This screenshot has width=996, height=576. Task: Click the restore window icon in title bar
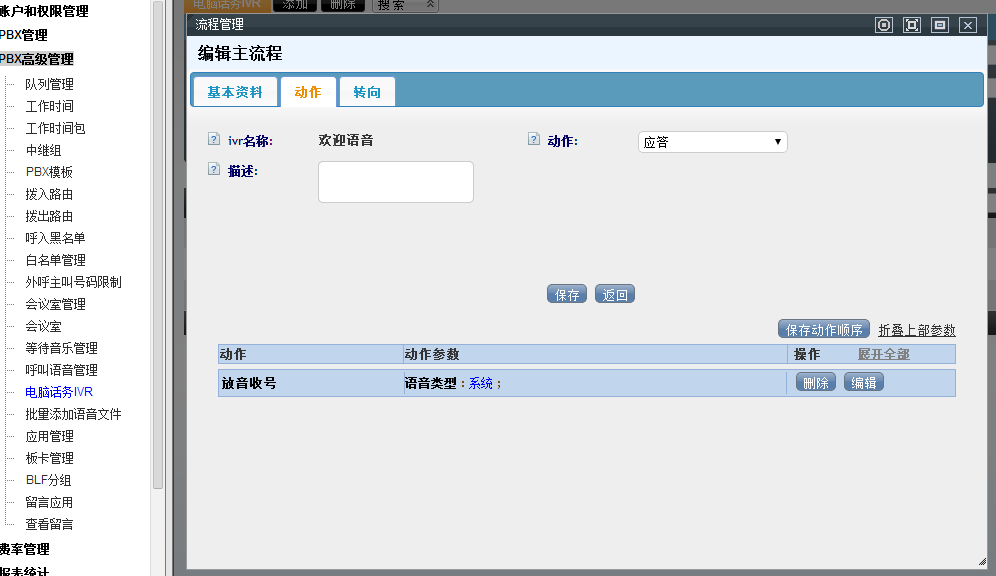[940, 25]
